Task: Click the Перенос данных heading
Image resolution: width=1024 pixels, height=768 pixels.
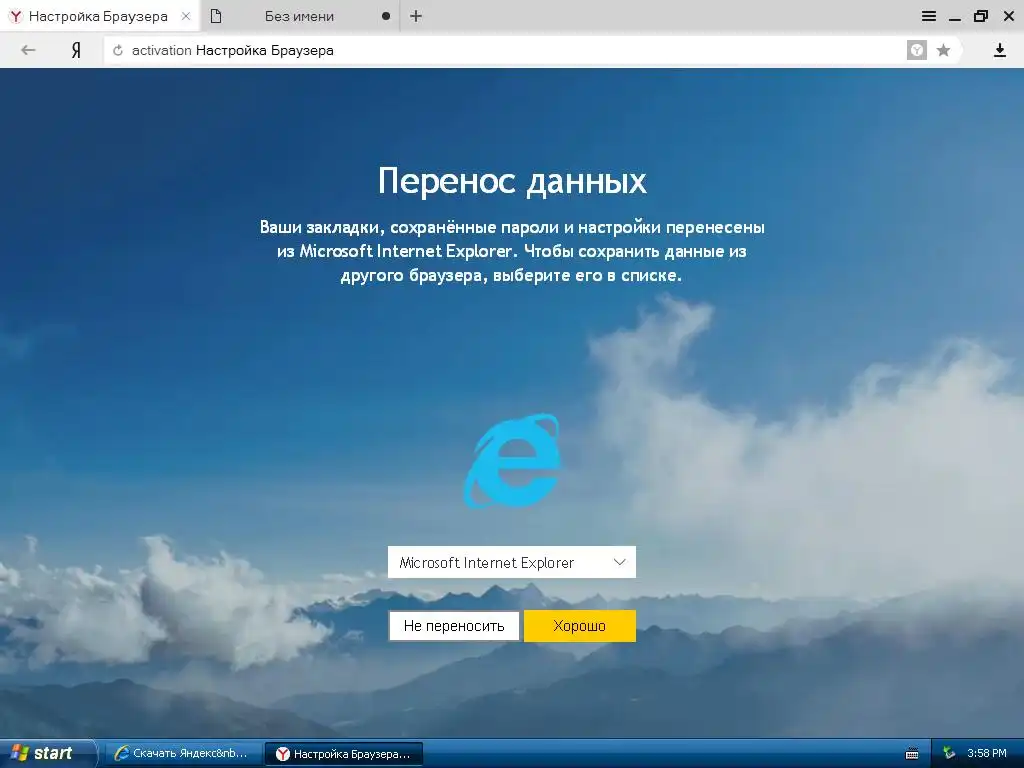Action: coord(512,181)
